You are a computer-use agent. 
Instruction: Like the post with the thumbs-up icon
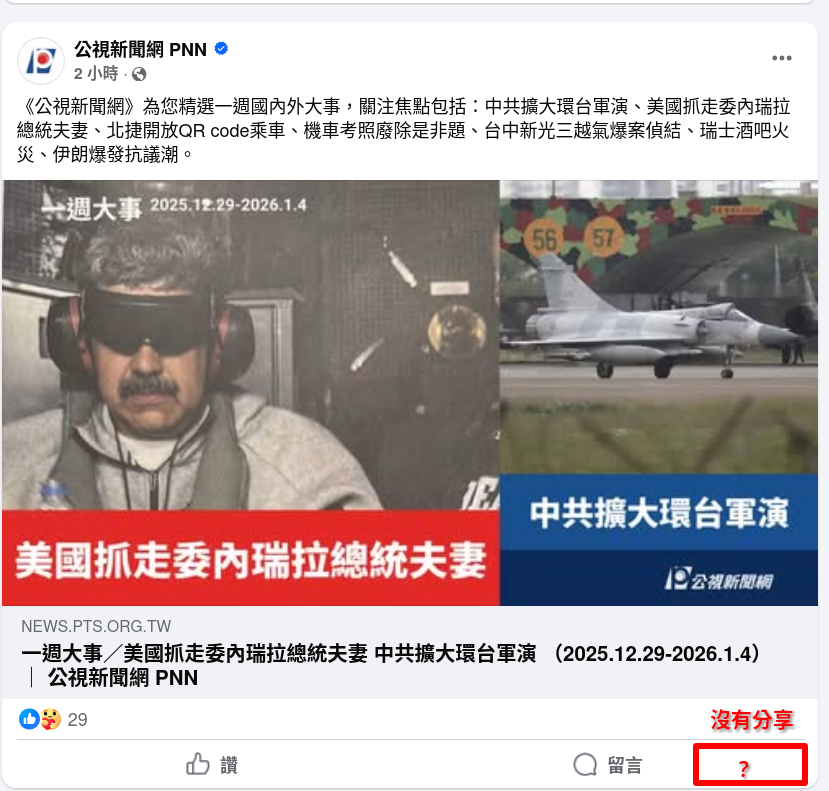click(x=198, y=764)
